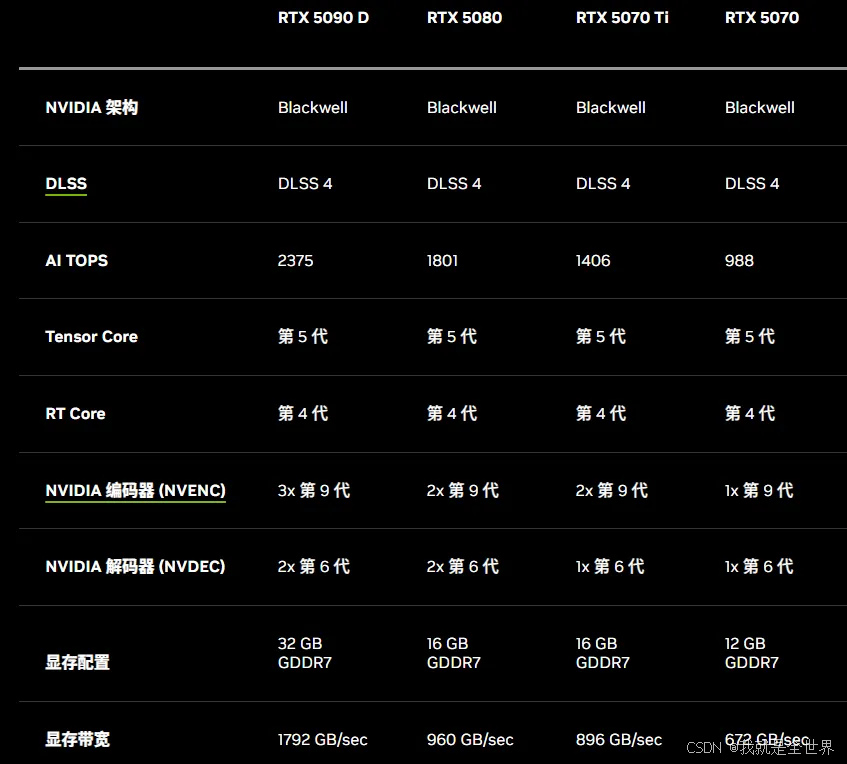Click the AI TOPS row label
847x764 pixels.
(x=77, y=260)
